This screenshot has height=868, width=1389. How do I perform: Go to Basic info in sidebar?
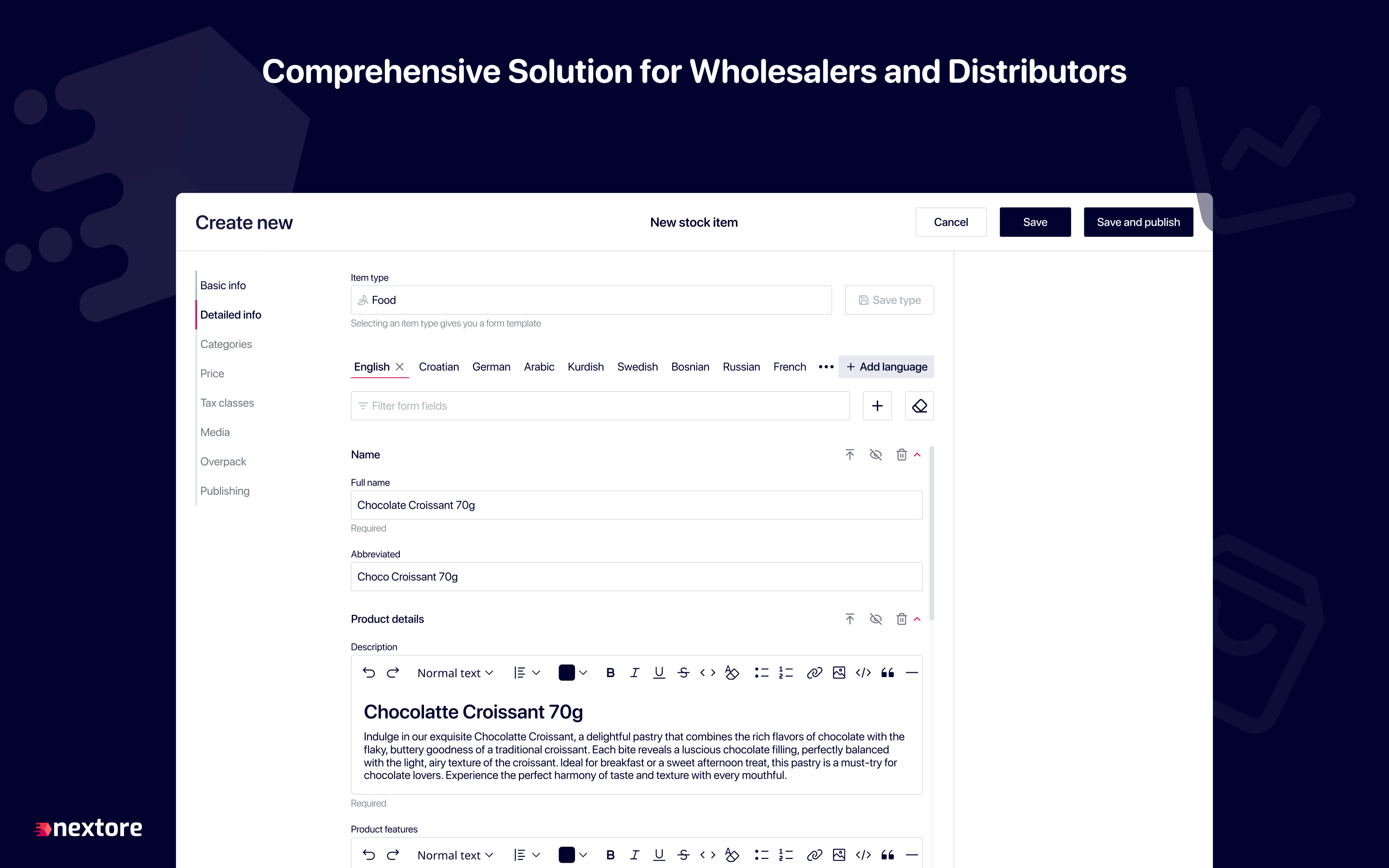click(x=223, y=285)
